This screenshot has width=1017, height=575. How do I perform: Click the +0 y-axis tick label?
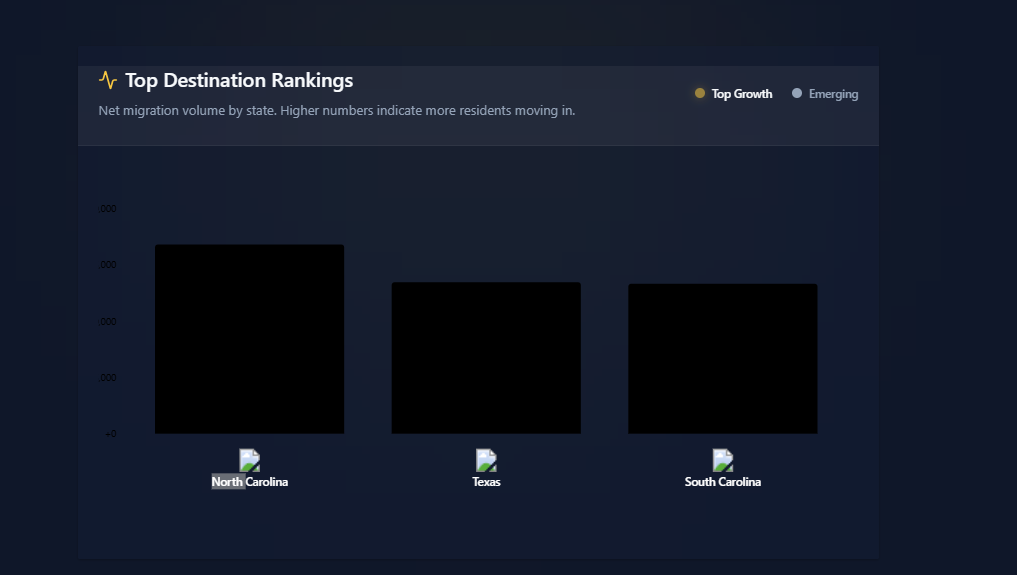click(x=110, y=434)
